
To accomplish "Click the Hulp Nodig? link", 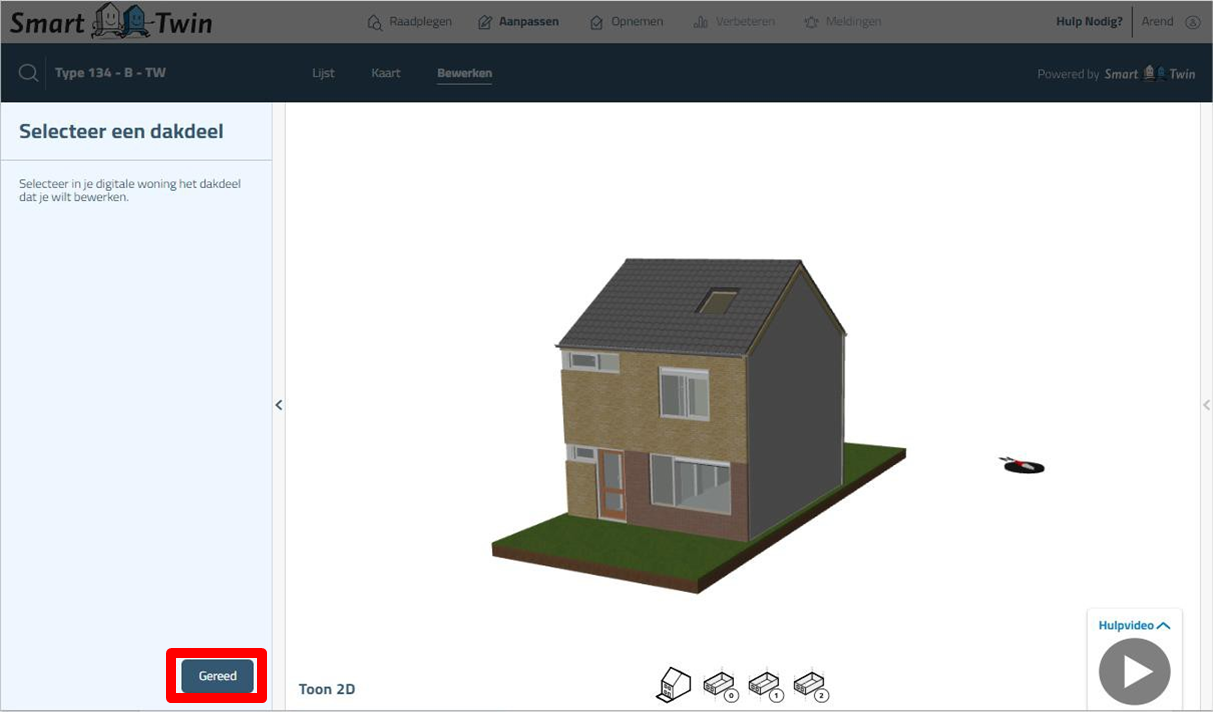I will (1089, 22).
